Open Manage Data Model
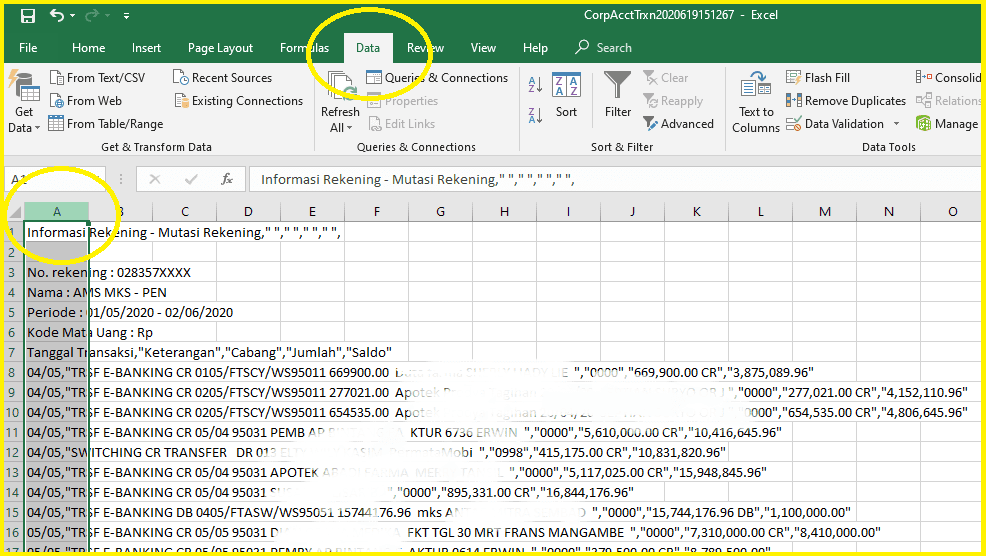 point(948,124)
